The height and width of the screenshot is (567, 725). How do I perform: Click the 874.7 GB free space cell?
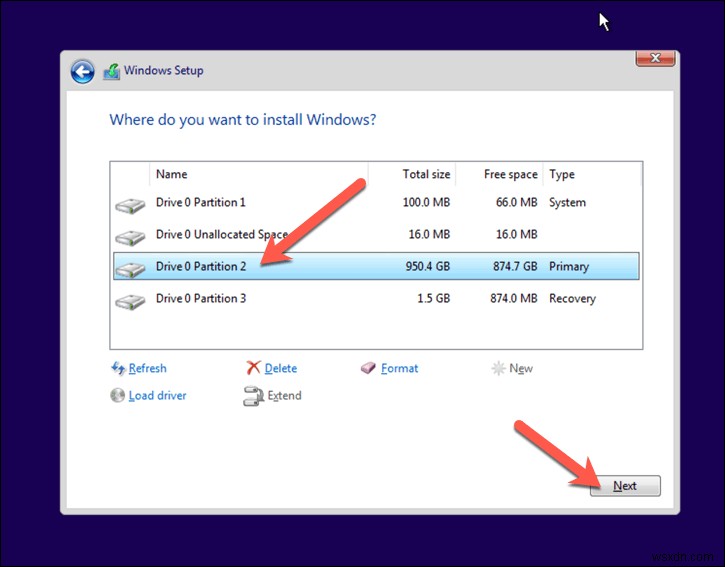(515, 266)
